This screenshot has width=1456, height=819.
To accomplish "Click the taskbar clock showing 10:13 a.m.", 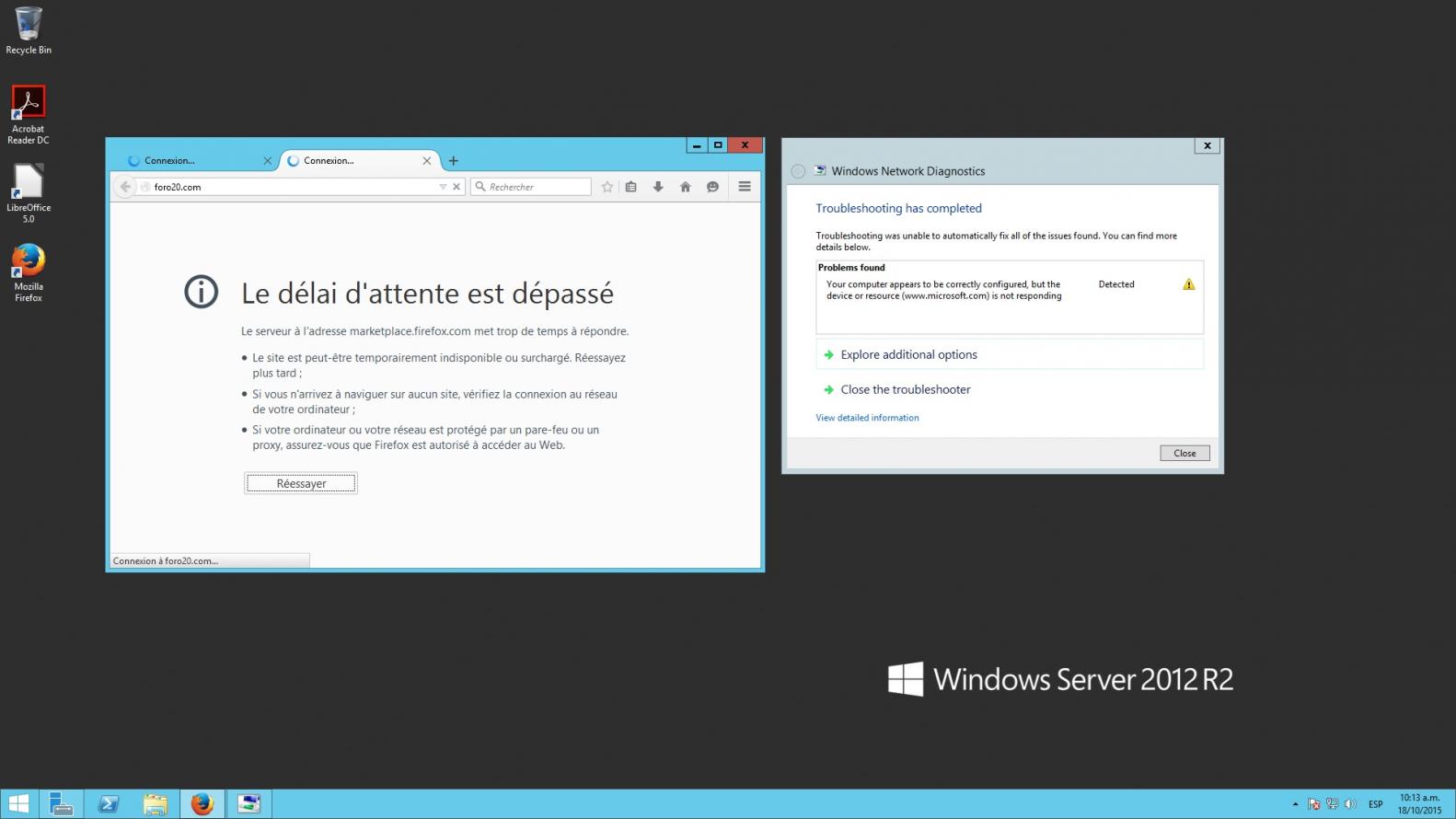I will [1419, 804].
